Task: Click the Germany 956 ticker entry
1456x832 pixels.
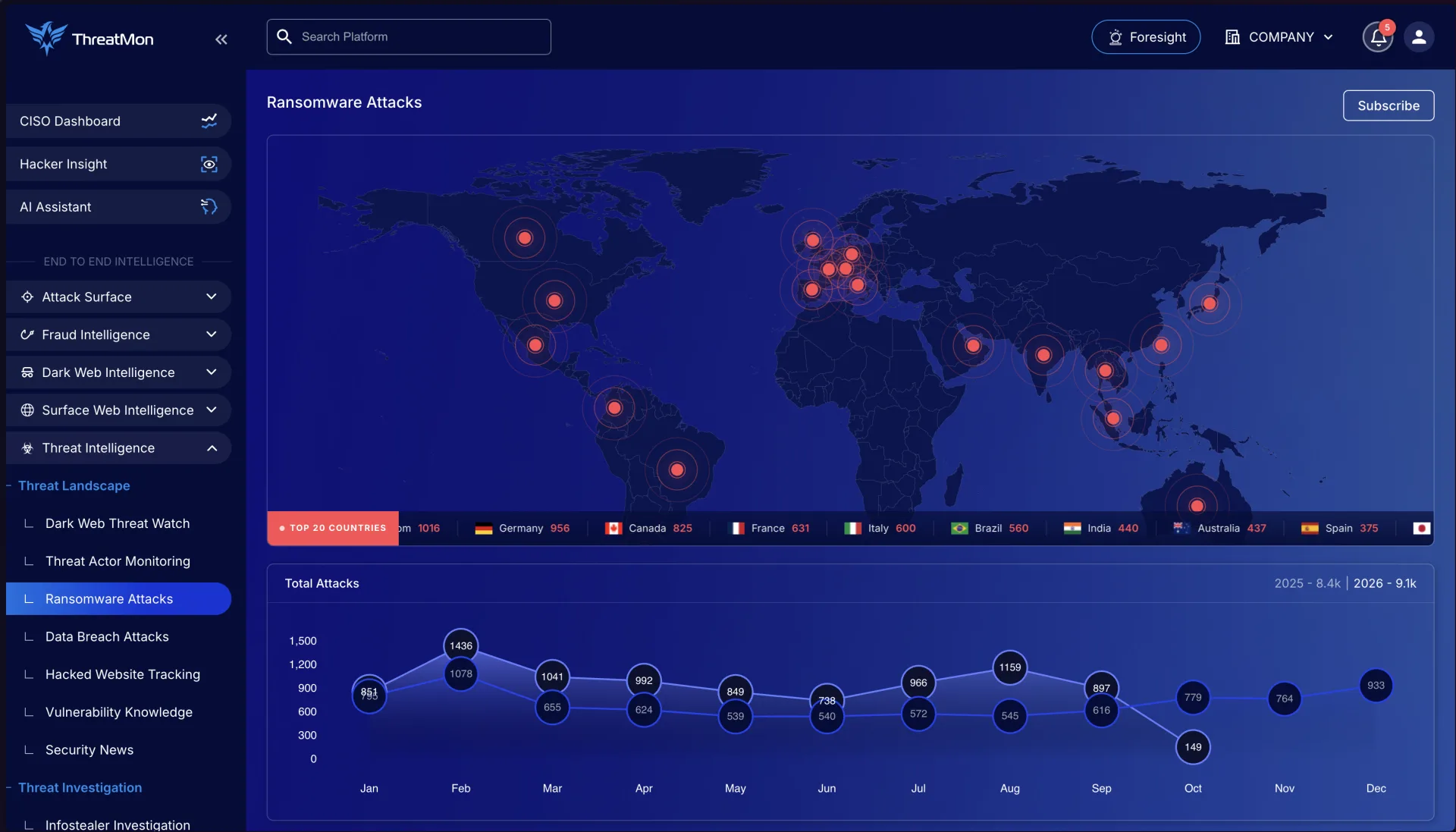Action: (x=522, y=529)
